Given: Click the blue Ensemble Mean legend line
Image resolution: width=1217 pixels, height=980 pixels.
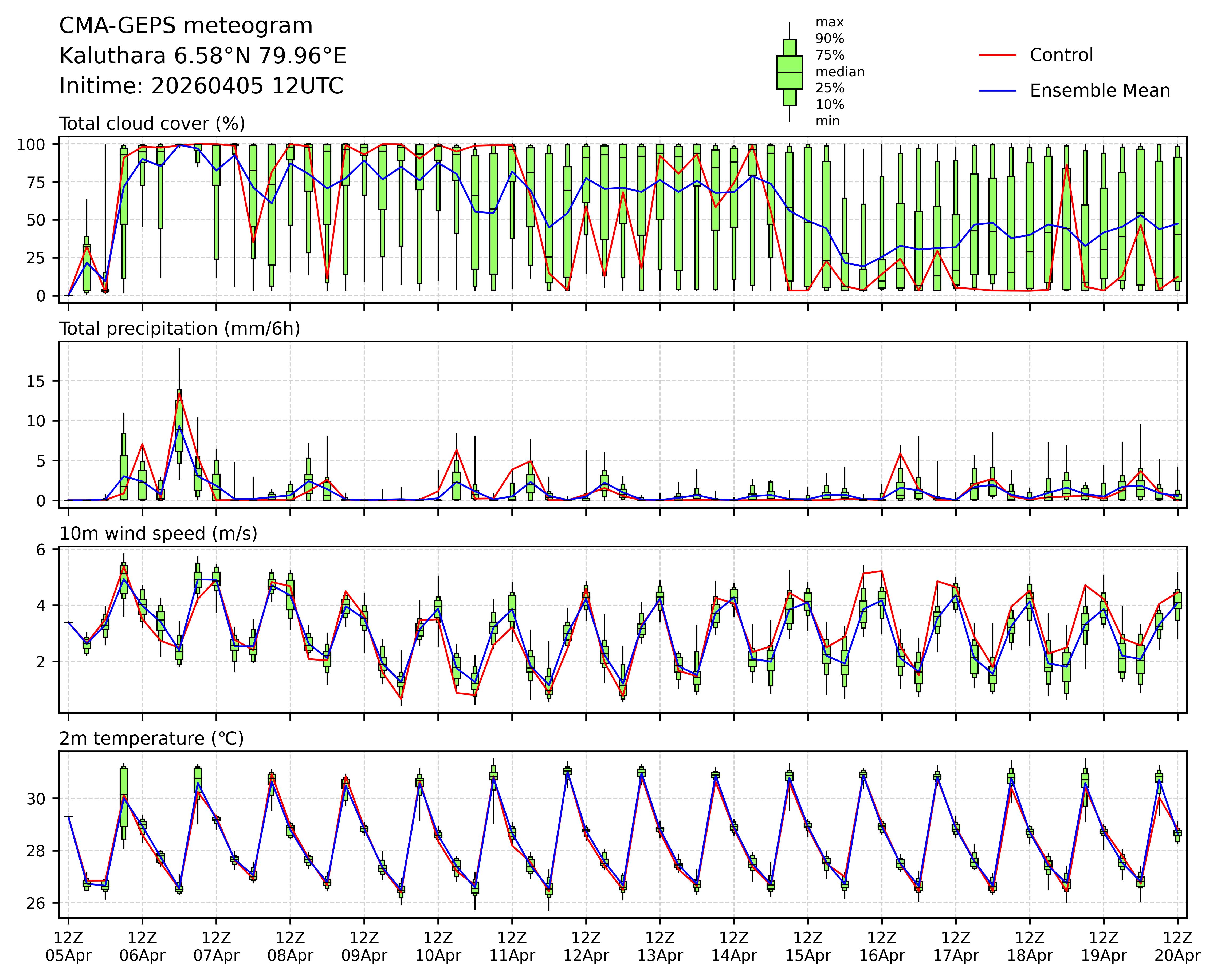Looking at the screenshot, I should tap(997, 90).
